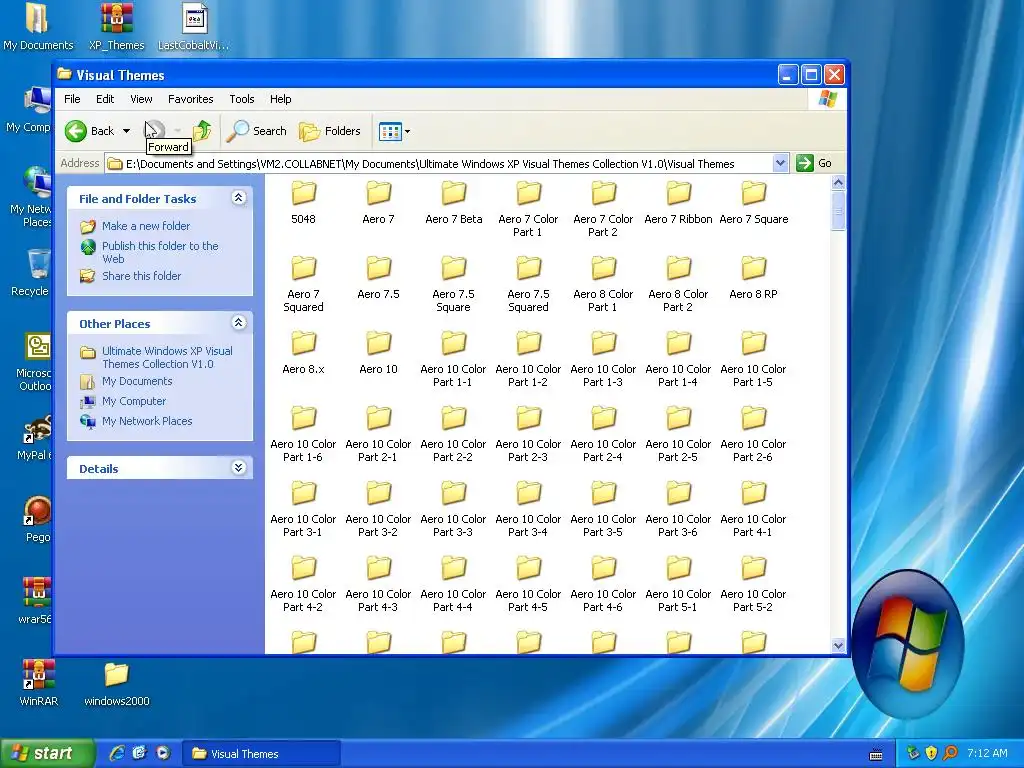
Task: Open the Search toolbar button
Action: [x=257, y=131]
